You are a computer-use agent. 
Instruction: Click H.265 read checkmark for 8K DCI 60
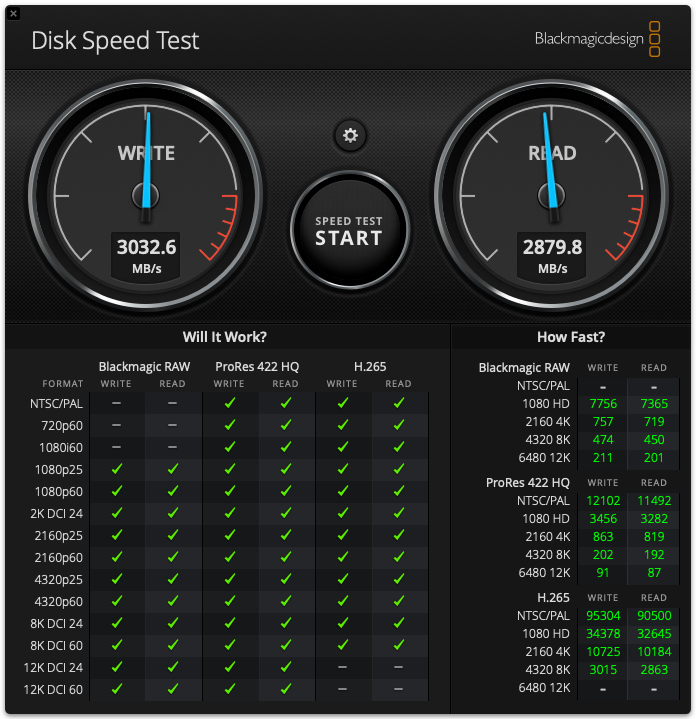tap(399, 645)
